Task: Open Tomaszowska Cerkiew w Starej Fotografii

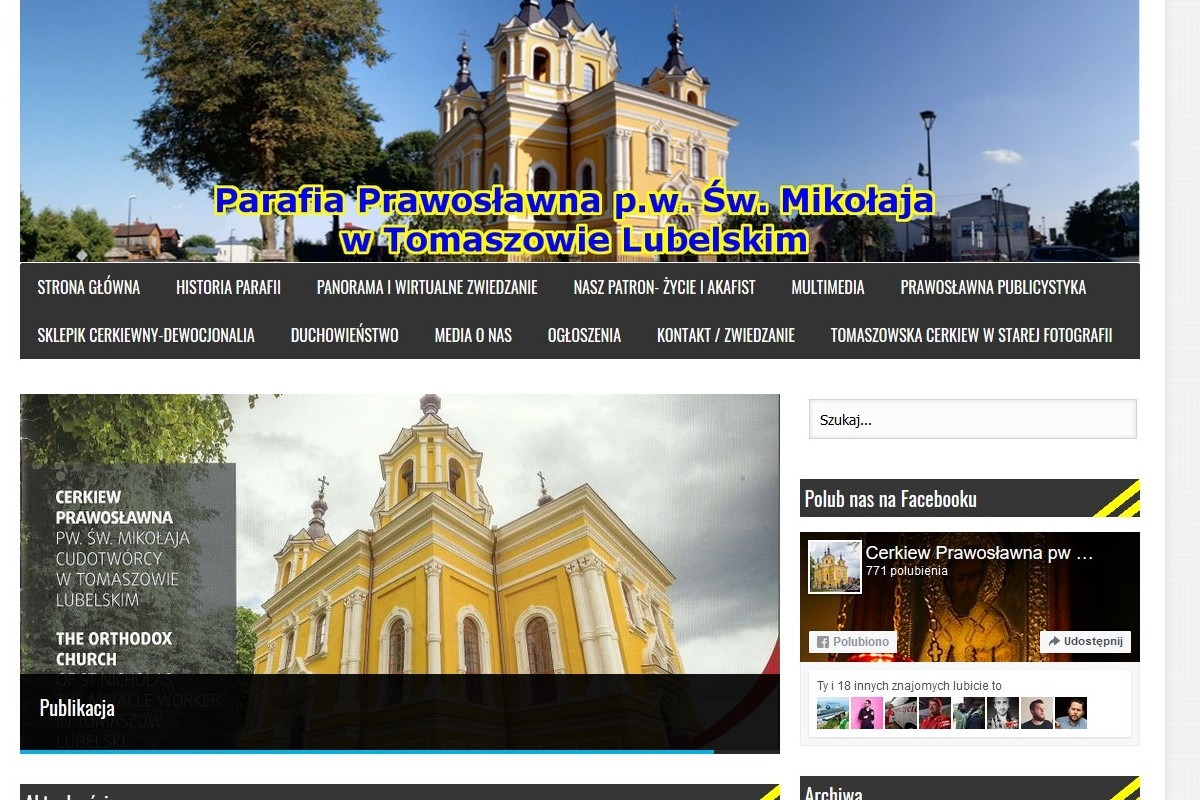Action: point(971,335)
